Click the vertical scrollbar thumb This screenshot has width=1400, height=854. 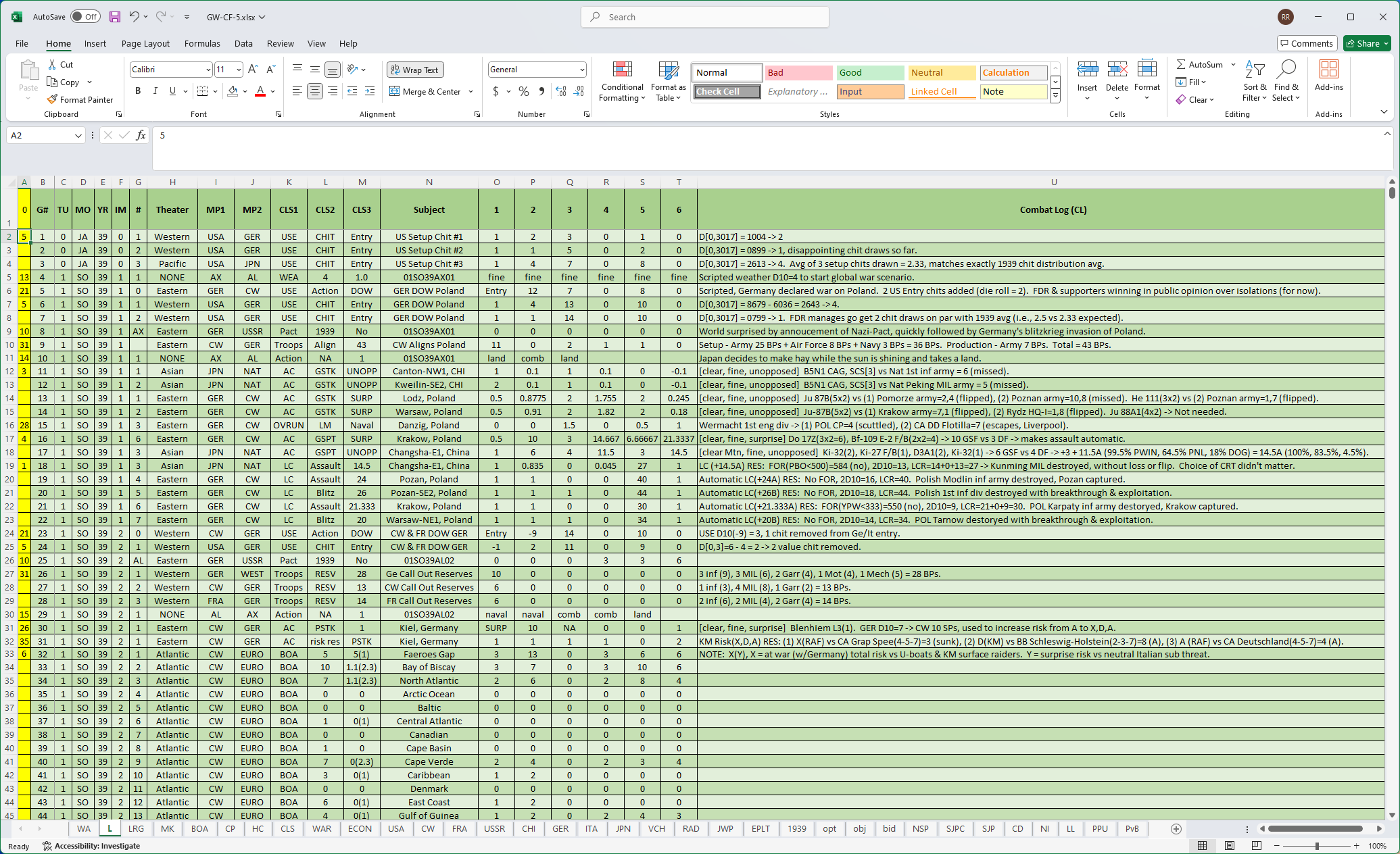tap(1392, 193)
